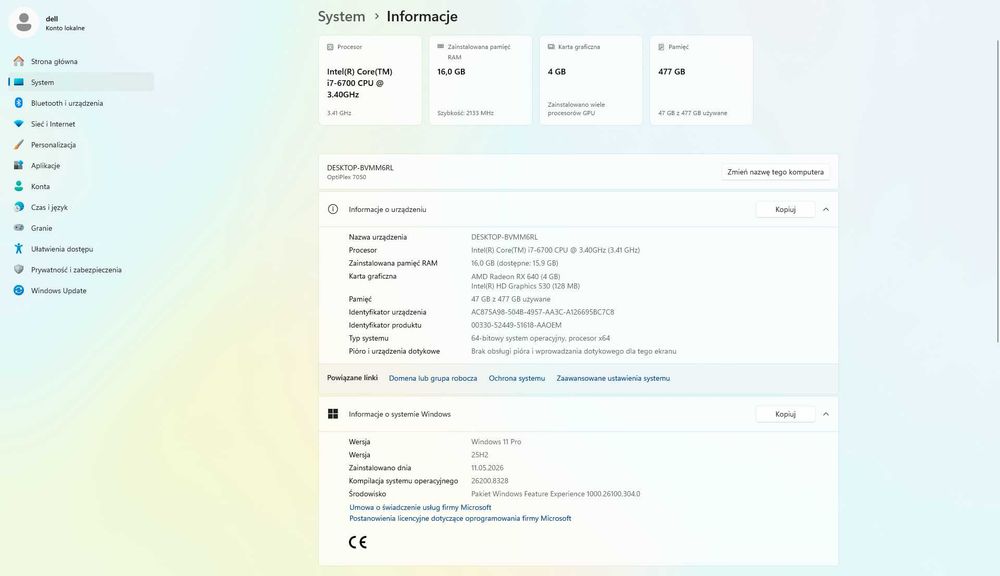
Task: Open the Ułatwienia dostępu accessibility icon
Action: (18, 249)
